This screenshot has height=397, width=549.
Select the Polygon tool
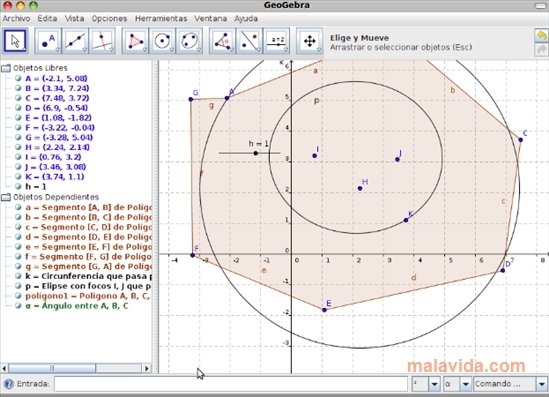pos(135,41)
